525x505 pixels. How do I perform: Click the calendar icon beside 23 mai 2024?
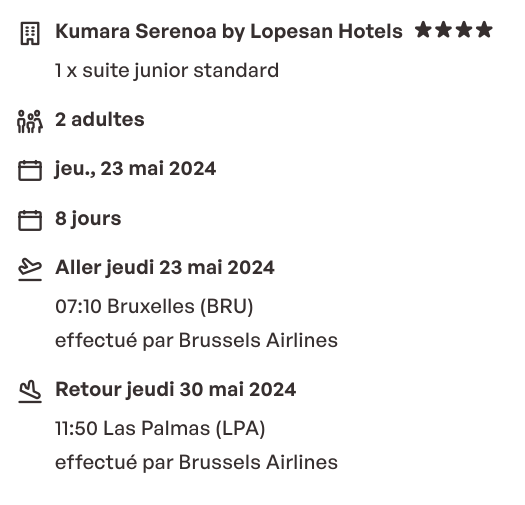coord(30,170)
